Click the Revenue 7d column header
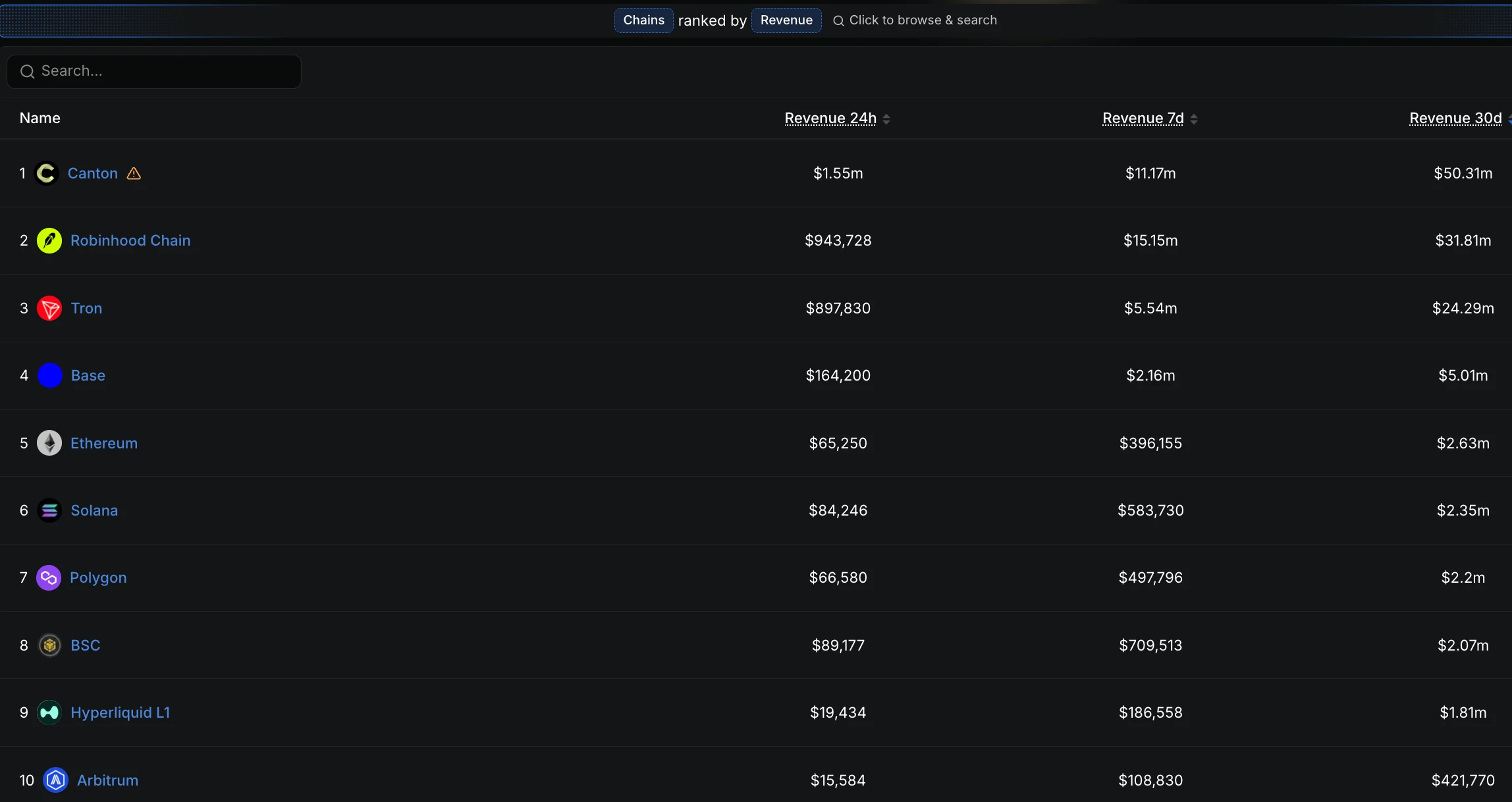This screenshot has width=1512, height=802. point(1143,118)
